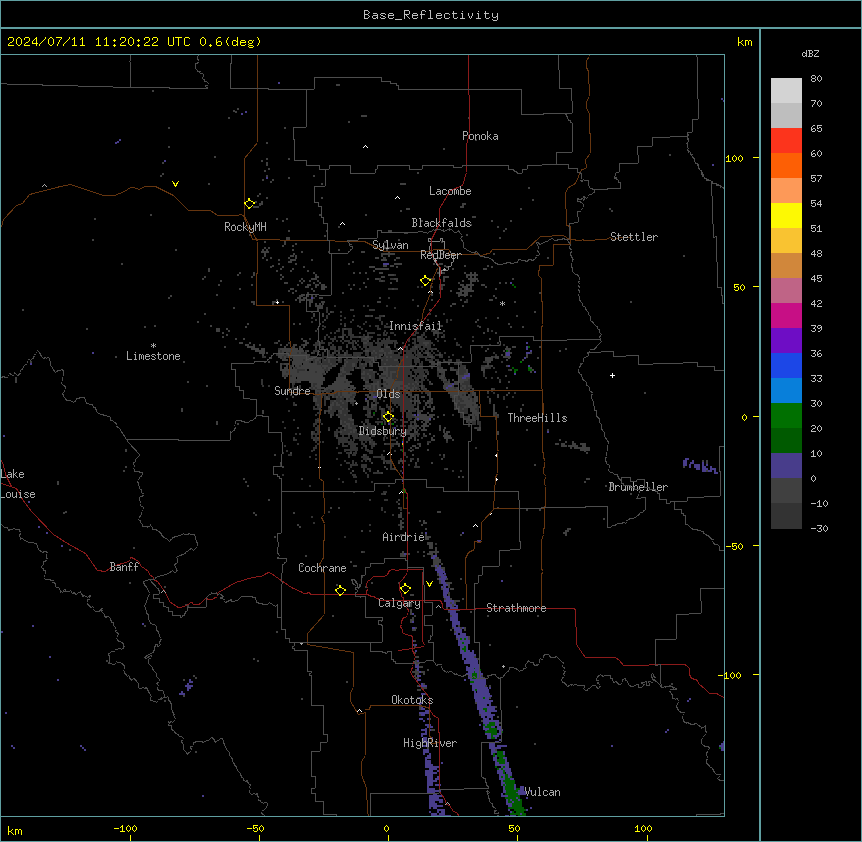Click the orange 57-60 dBZ legend swatch

click(x=786, y=165)
